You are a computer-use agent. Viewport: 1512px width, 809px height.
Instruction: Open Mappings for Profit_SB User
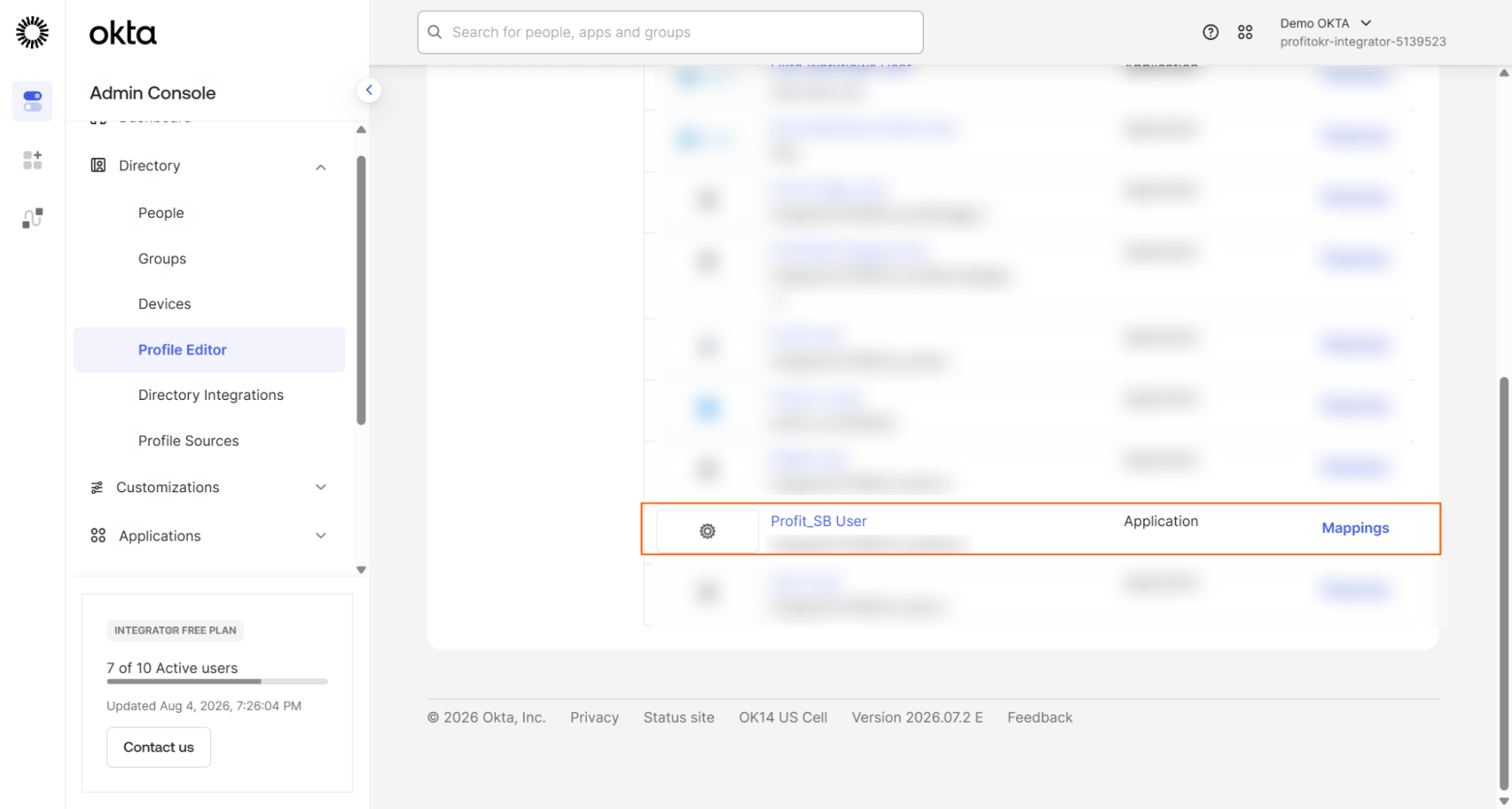(x=1355, y=528)
